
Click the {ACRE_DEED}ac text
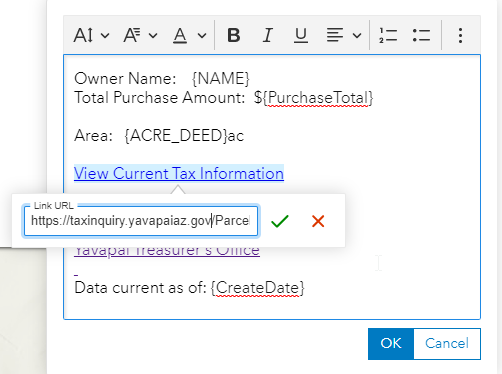tap(184, 136)
